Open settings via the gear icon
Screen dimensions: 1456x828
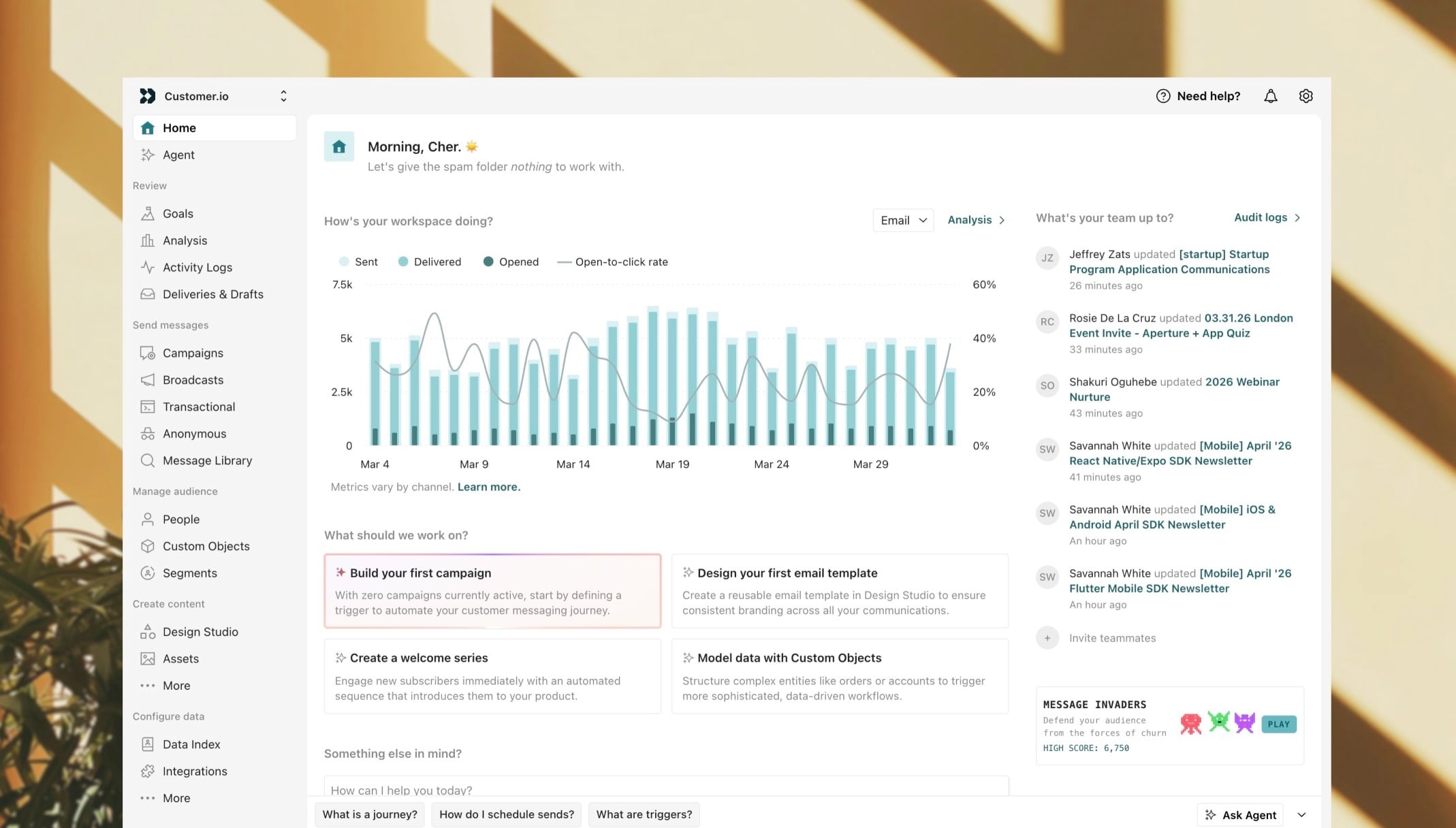pyautogui.click(x=1305, y=96)
